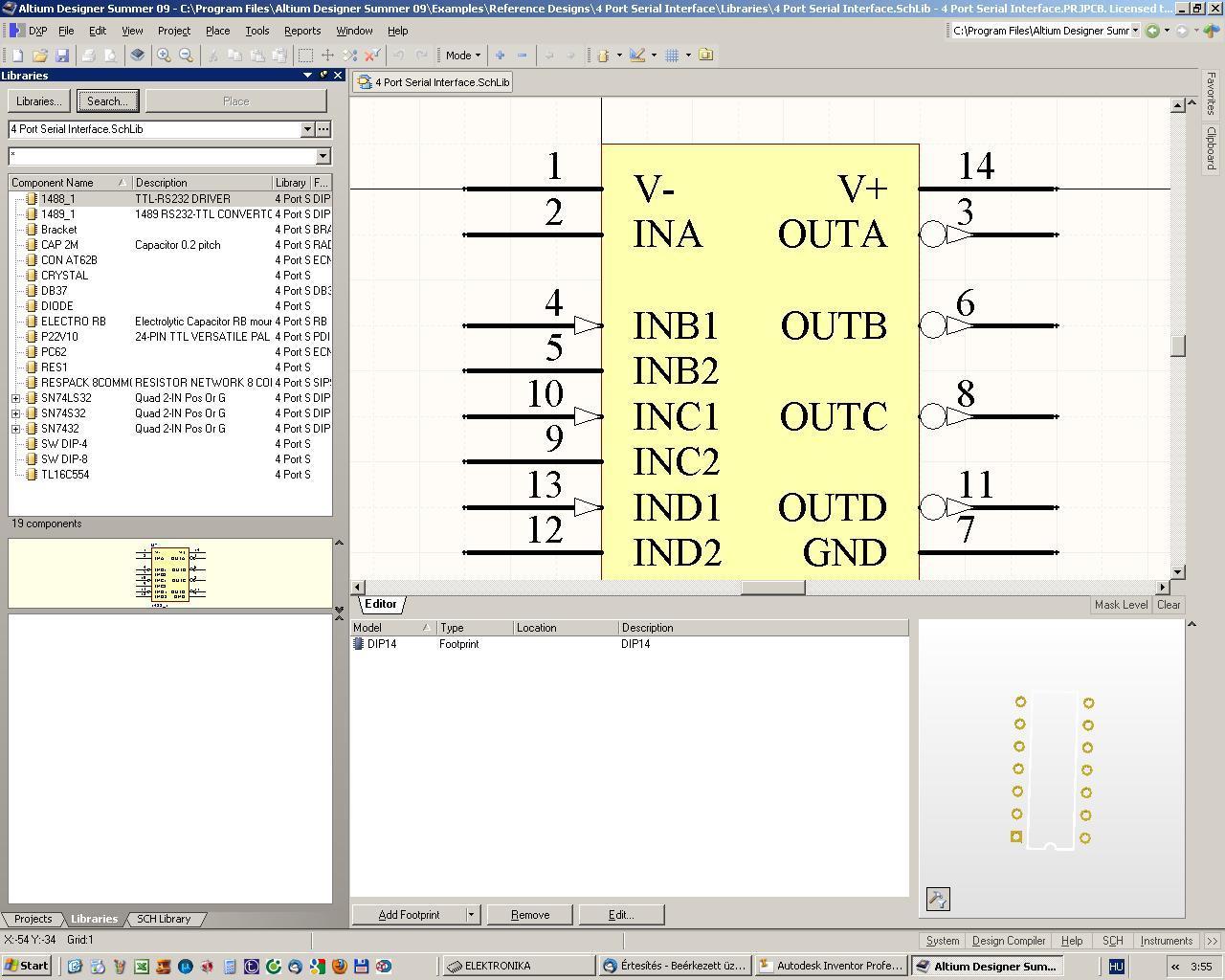Image resolution: width=1225 pixels, height=980 pixels.
Task: Click the Windows Start button
Action: (27, 966)
